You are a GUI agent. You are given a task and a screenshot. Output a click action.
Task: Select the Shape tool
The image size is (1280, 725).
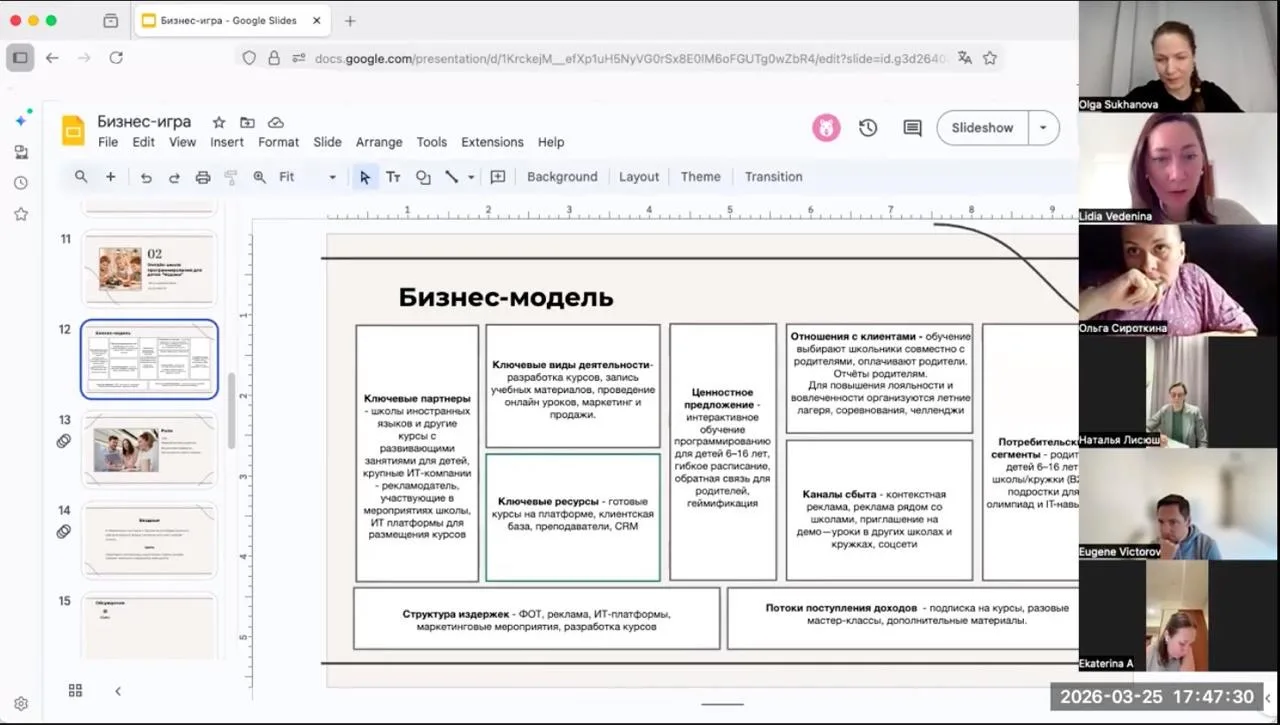423,177
